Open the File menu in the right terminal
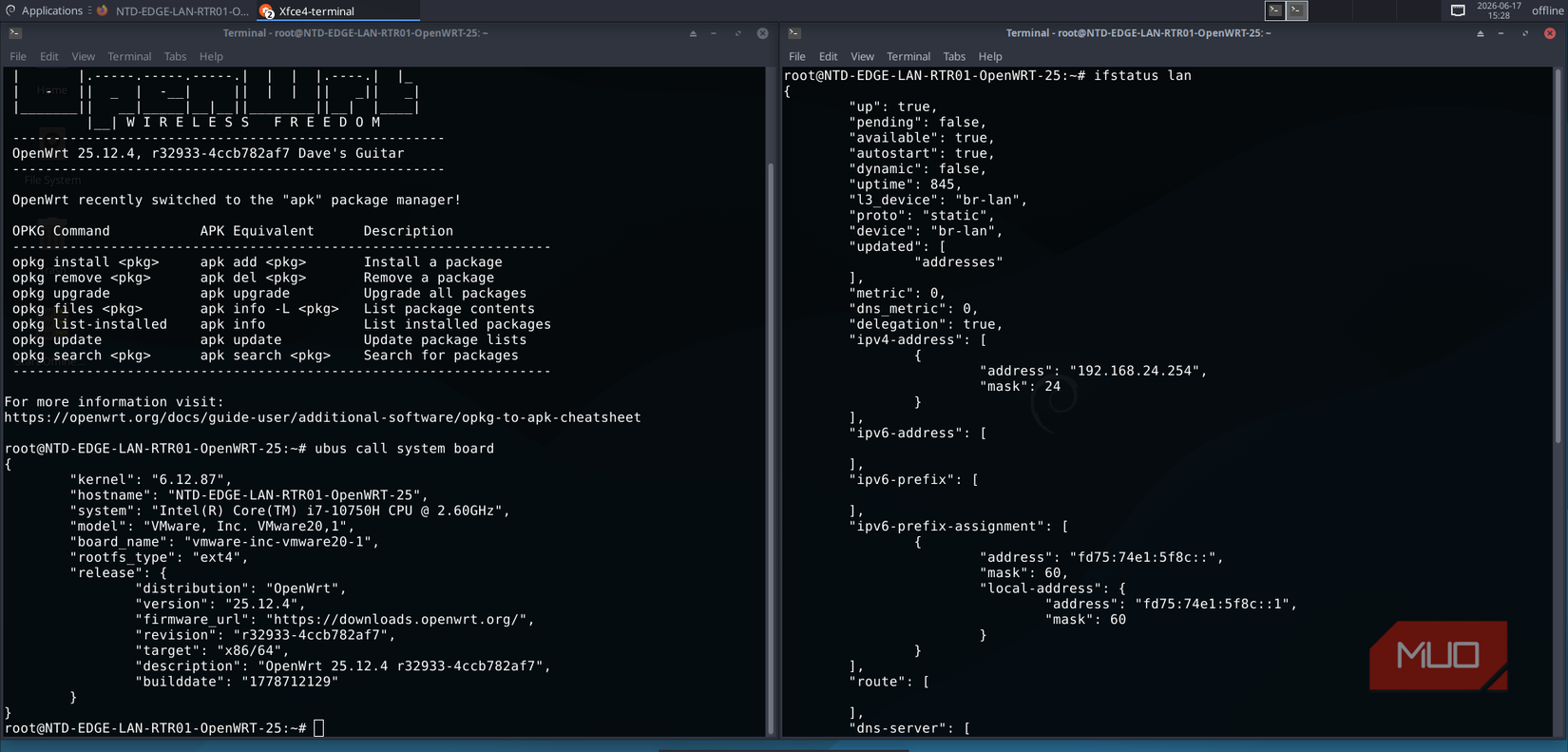The image size is (1568, 752). [797, 56]
